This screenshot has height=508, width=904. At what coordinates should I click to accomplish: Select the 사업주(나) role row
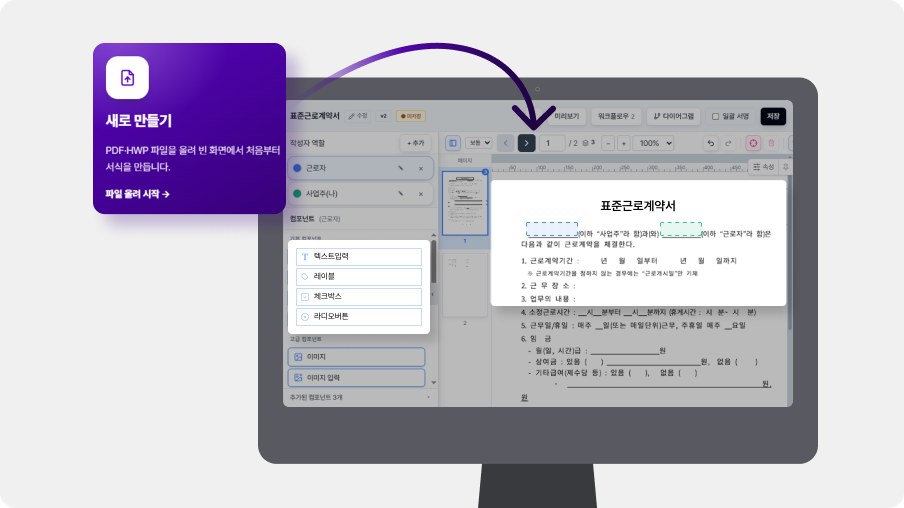(x=360, y=194)
